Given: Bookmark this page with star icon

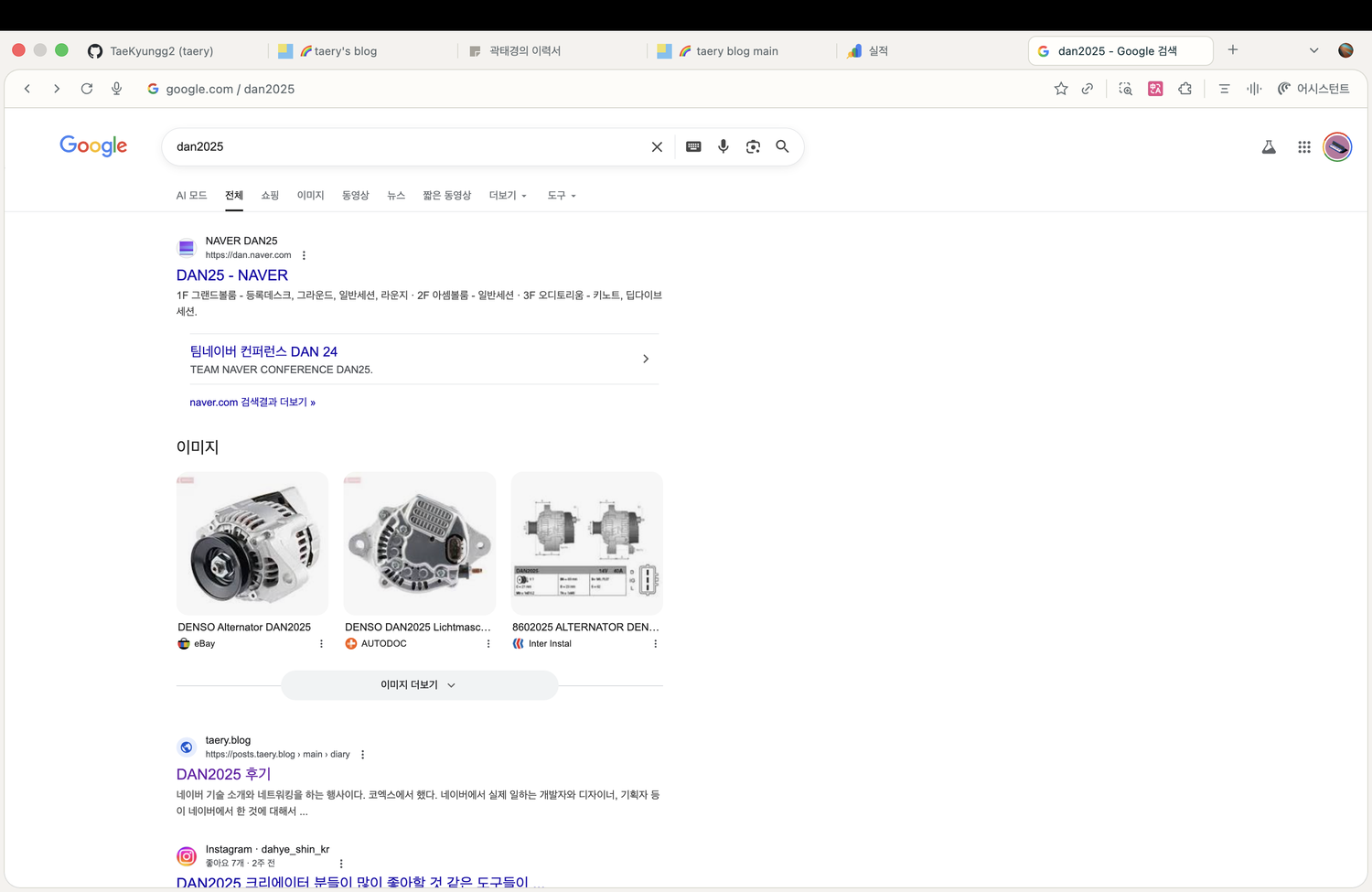Looking at the screenshot, I should coord(1060,89).
